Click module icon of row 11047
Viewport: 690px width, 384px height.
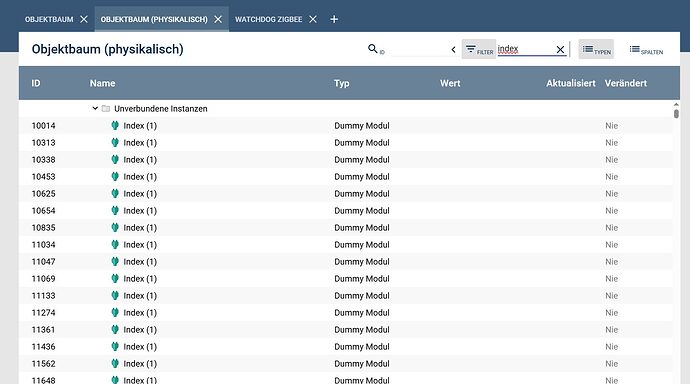[x=115, y=262]
